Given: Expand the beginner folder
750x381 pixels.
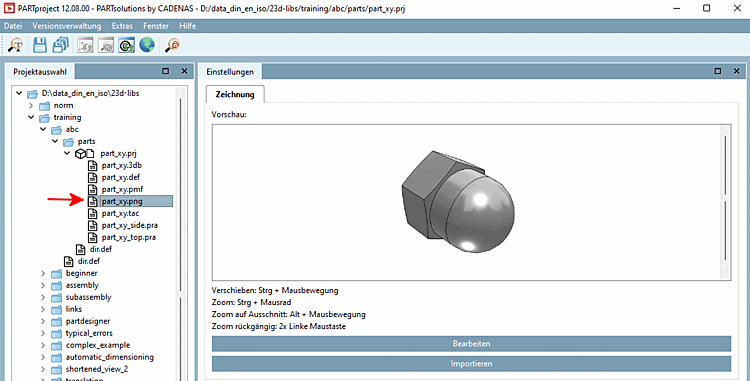Looking at the screenshot, I should tap(43, 273).
